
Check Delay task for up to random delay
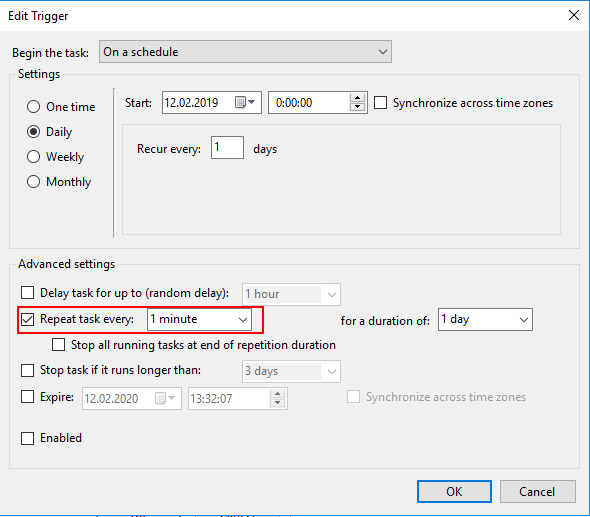27,292
